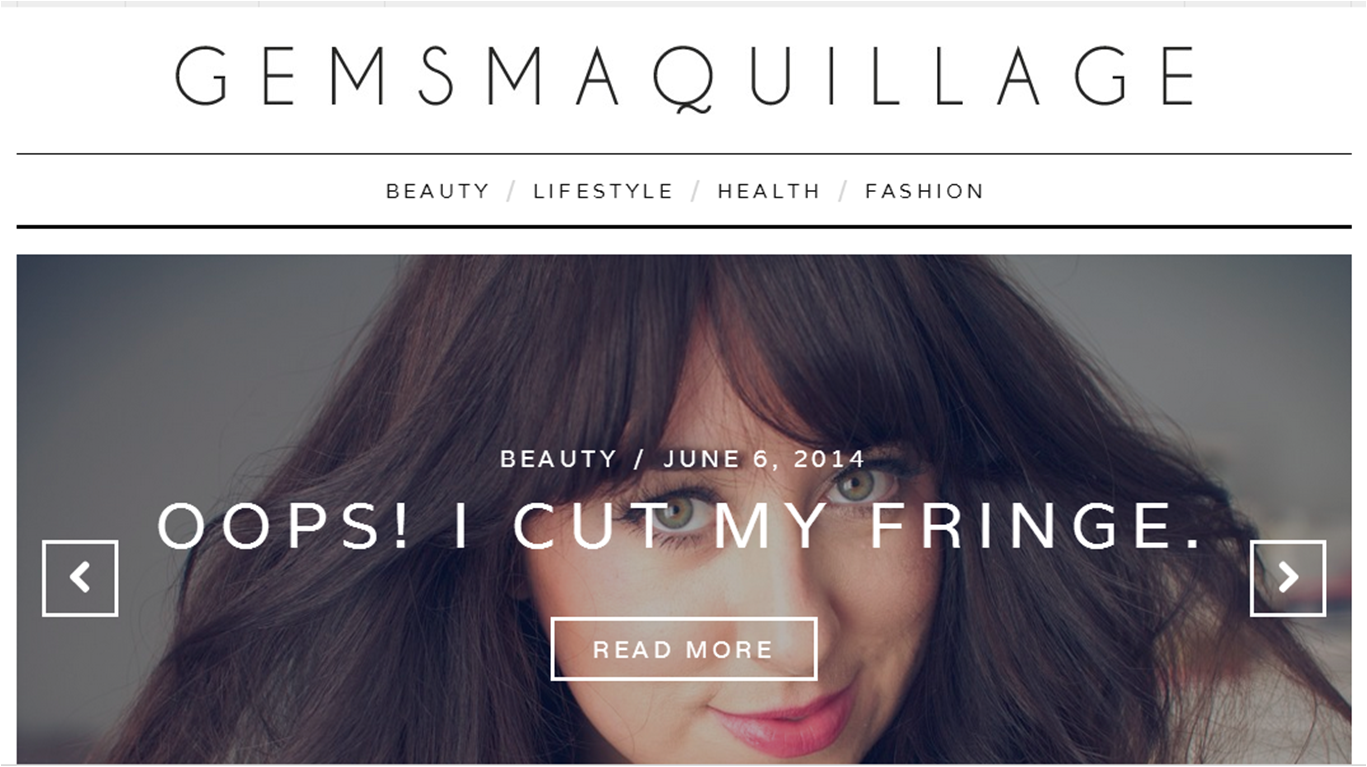Click the thick black divider line under navigation
The width and height of the screenshot is (1367, 767).
(684, 227)
